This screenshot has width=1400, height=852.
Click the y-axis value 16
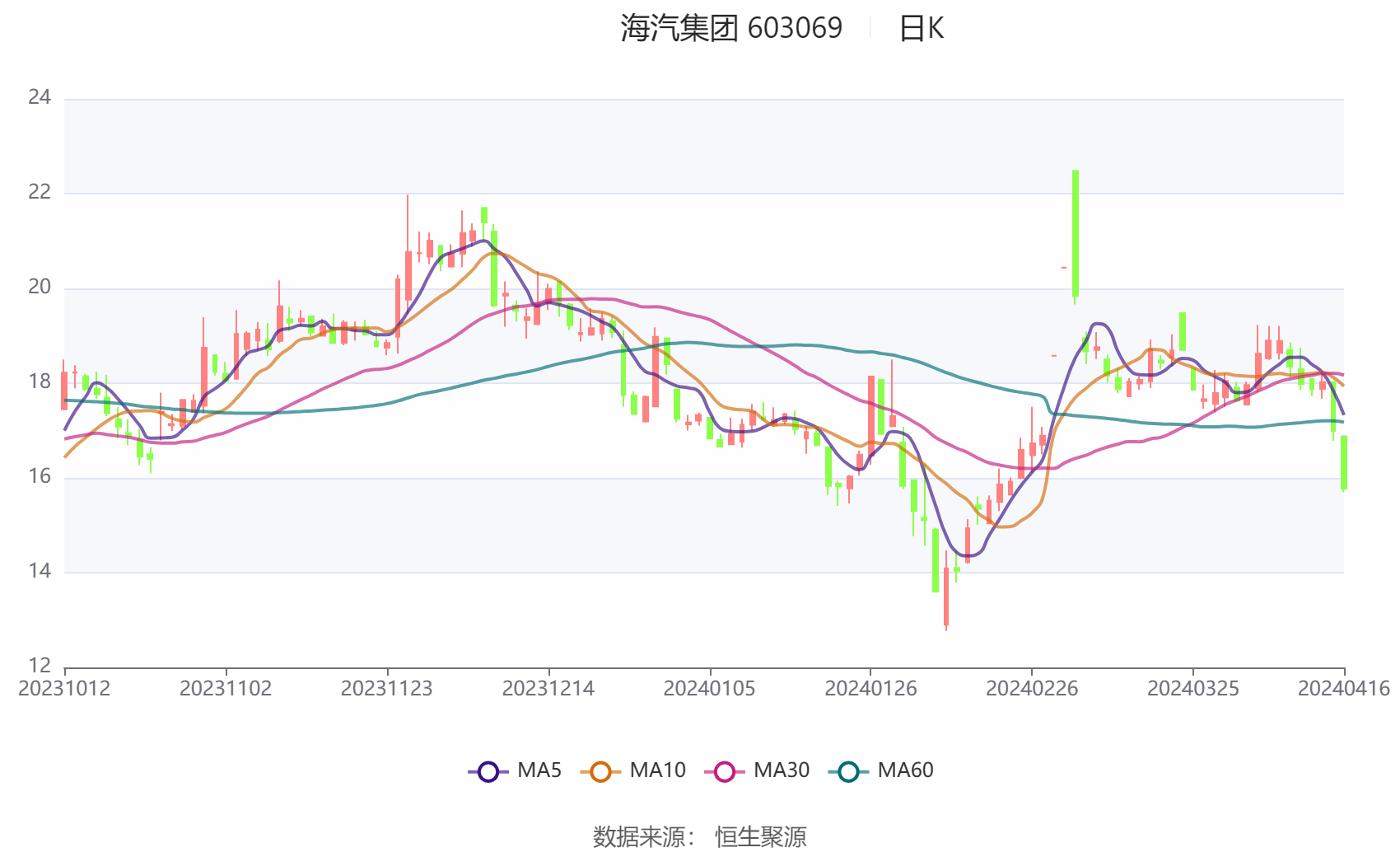tap(40, 477)
